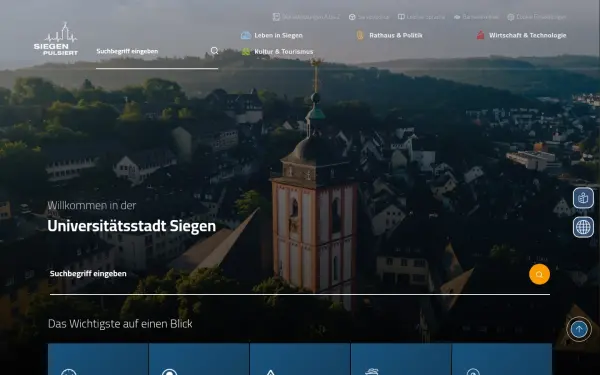This screenshot has height=375, width=600.
Task: Open the Wirtschaft & Technologie menu
Action: click(521, 35)
